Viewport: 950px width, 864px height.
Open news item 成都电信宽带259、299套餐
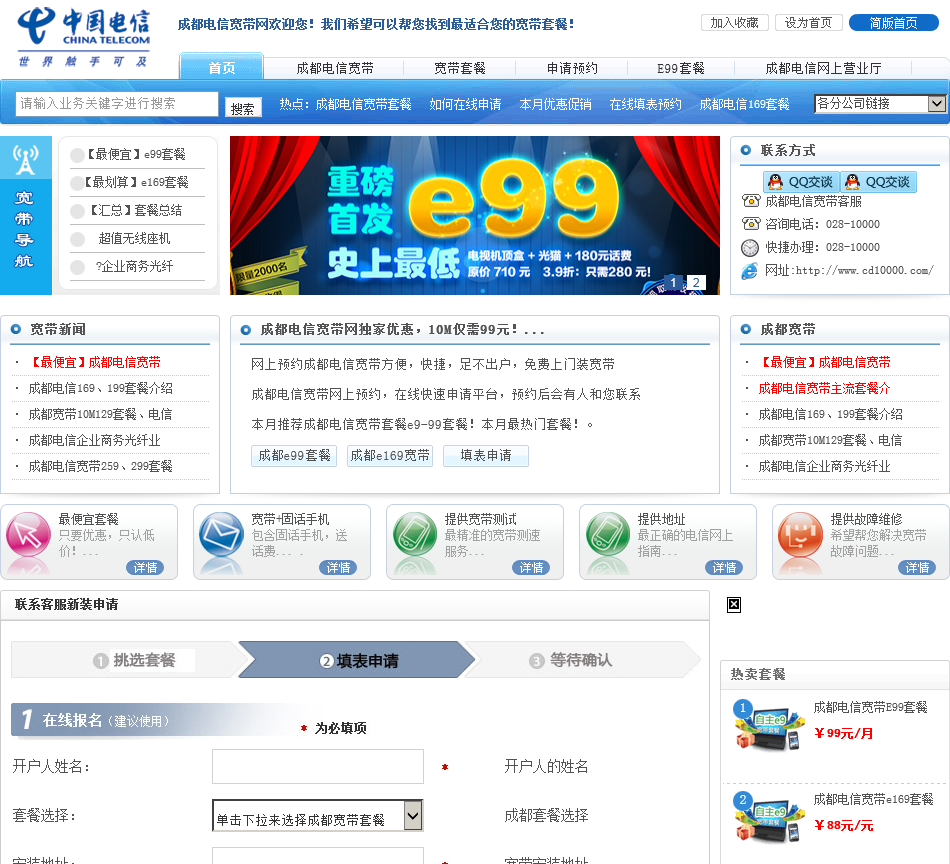click(101, 466)
